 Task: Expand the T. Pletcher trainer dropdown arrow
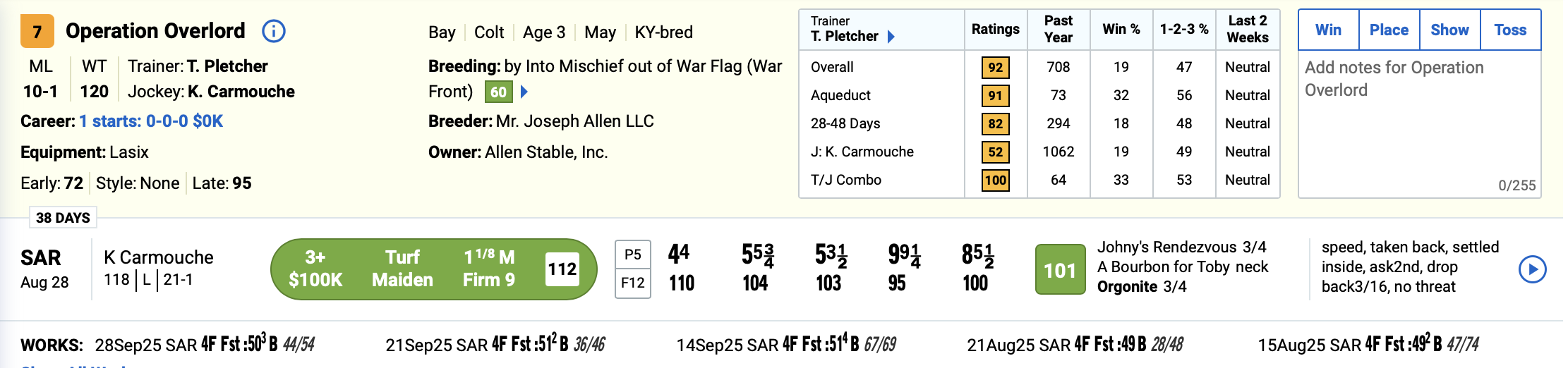[x=891, y=37]
